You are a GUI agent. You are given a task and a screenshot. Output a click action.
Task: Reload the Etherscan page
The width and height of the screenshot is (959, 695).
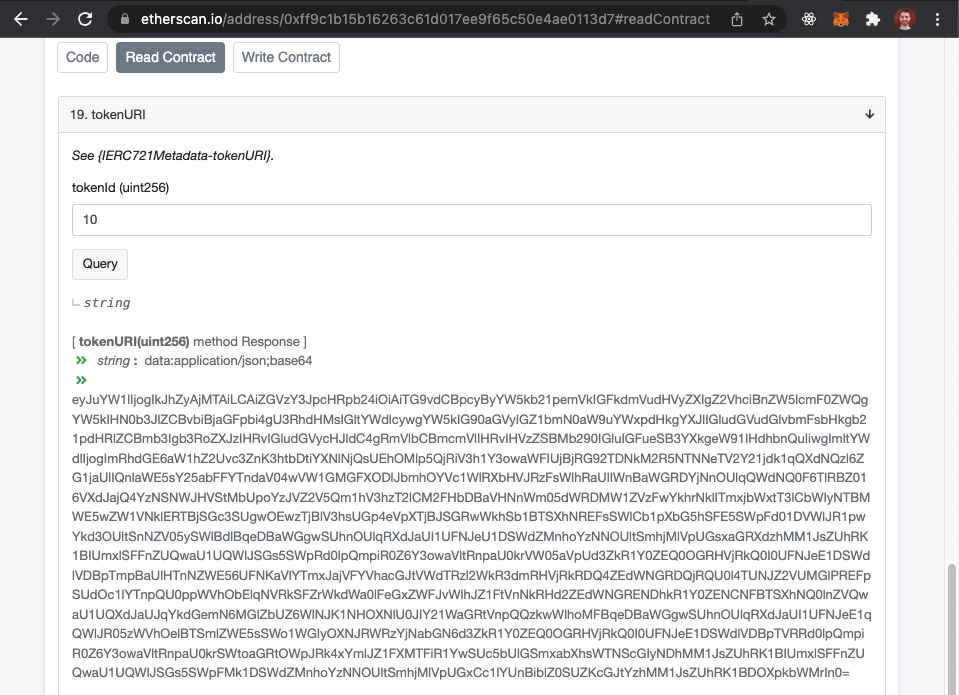click(86, 19)
